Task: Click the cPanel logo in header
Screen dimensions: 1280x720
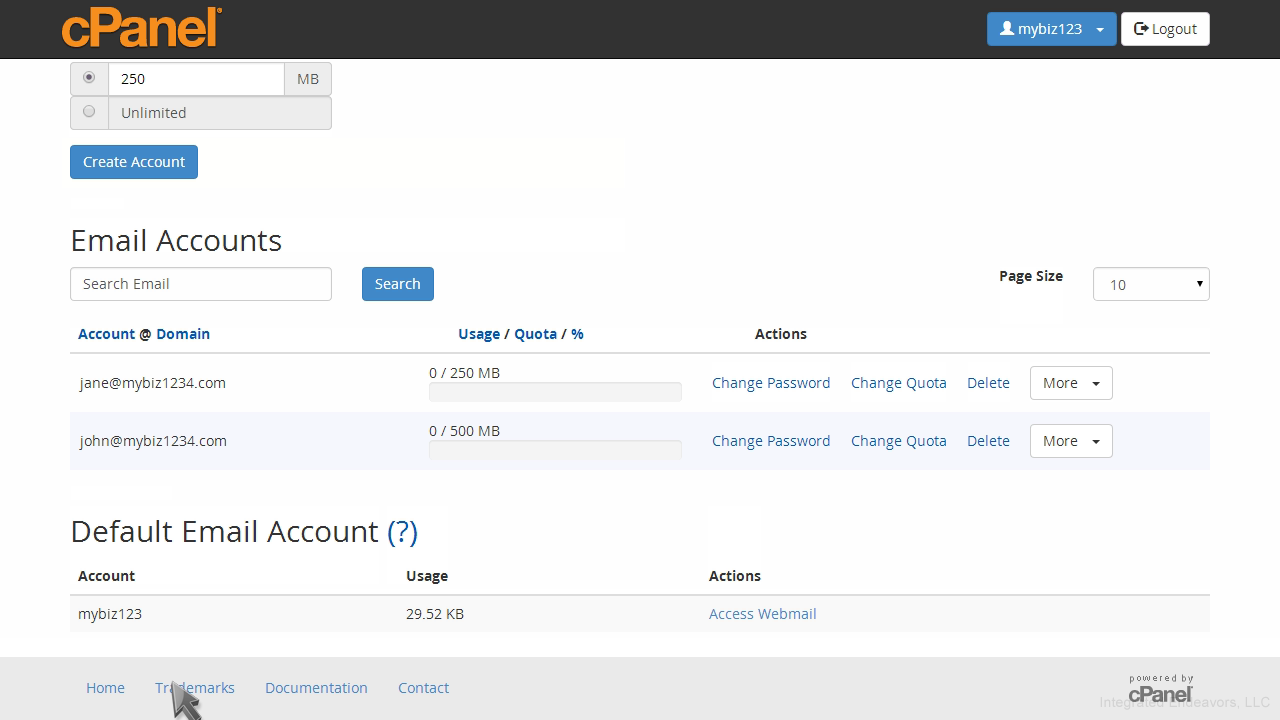Action: point(141,28)
